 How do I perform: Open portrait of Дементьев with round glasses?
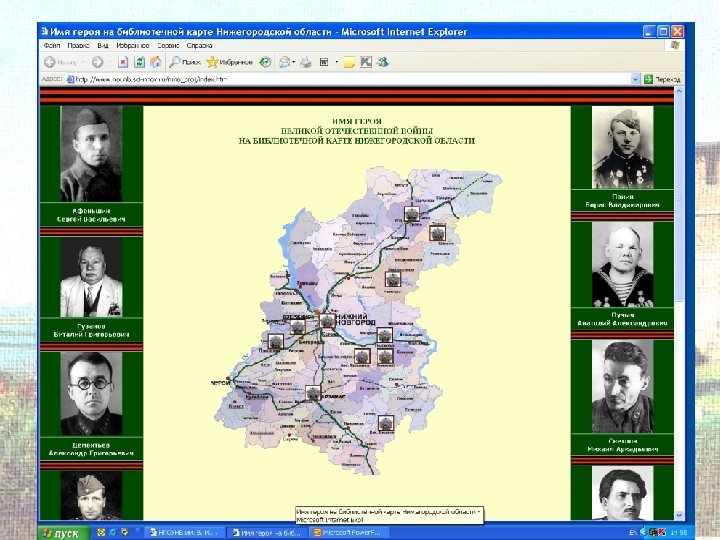pos(91,394)
